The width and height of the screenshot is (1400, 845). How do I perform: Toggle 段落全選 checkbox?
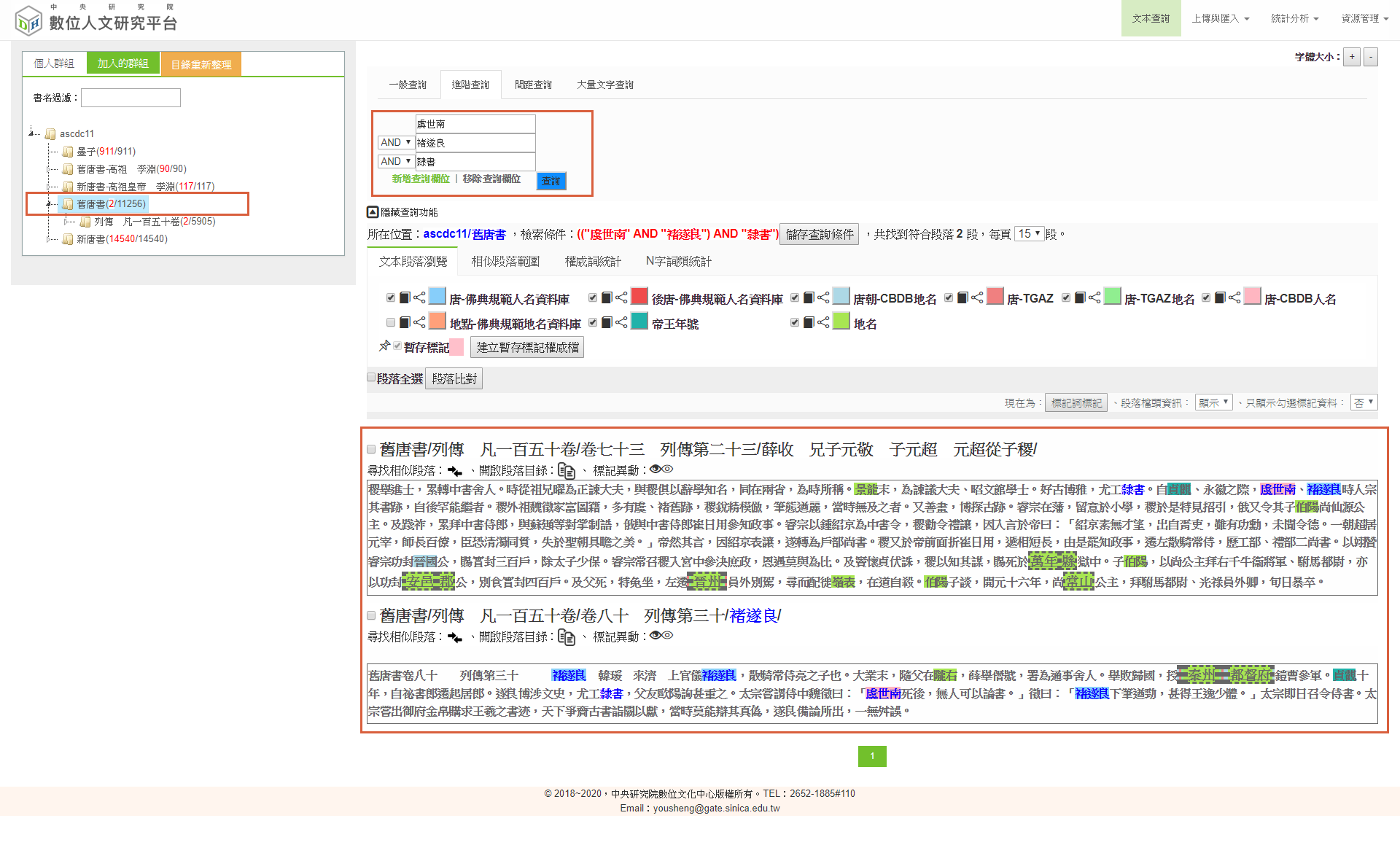[x=371, y=378]
